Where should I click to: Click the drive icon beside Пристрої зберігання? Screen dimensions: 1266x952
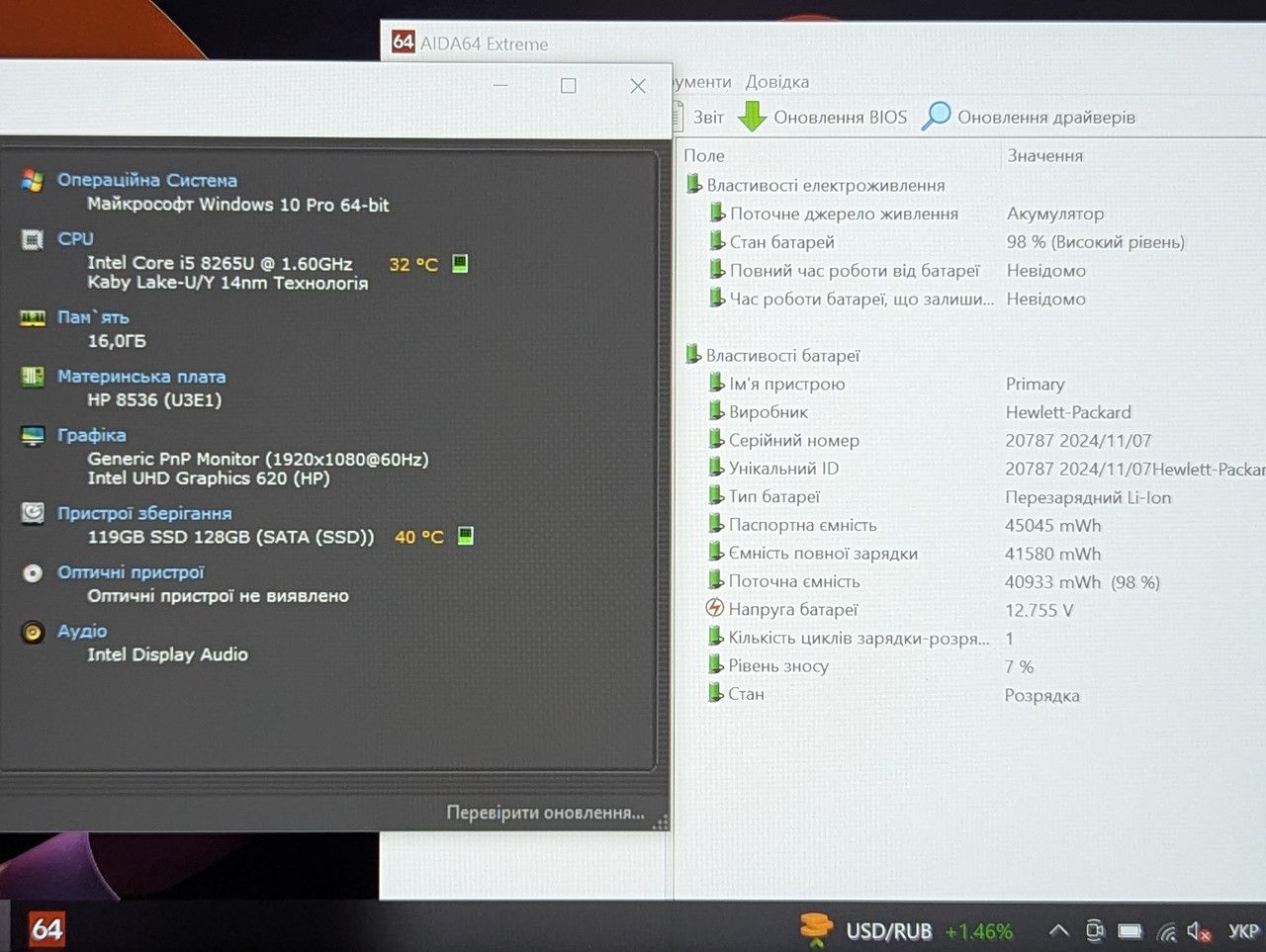(x=33, y=513)
